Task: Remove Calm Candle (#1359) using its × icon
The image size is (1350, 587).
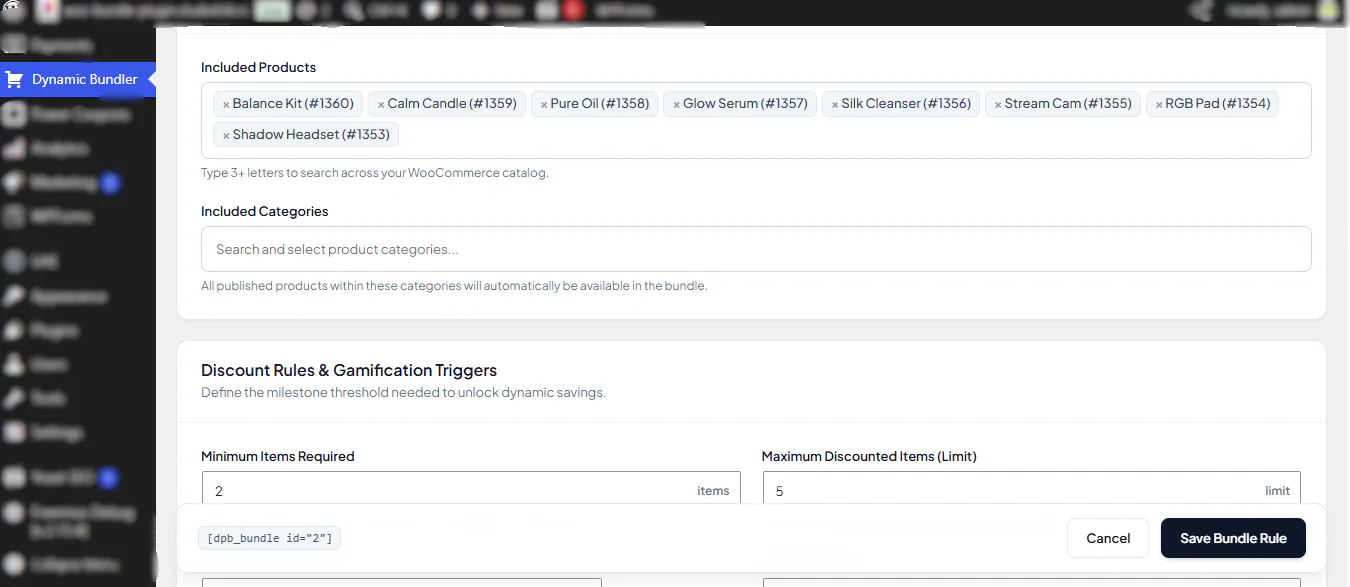Action: (x=381, y=104)
